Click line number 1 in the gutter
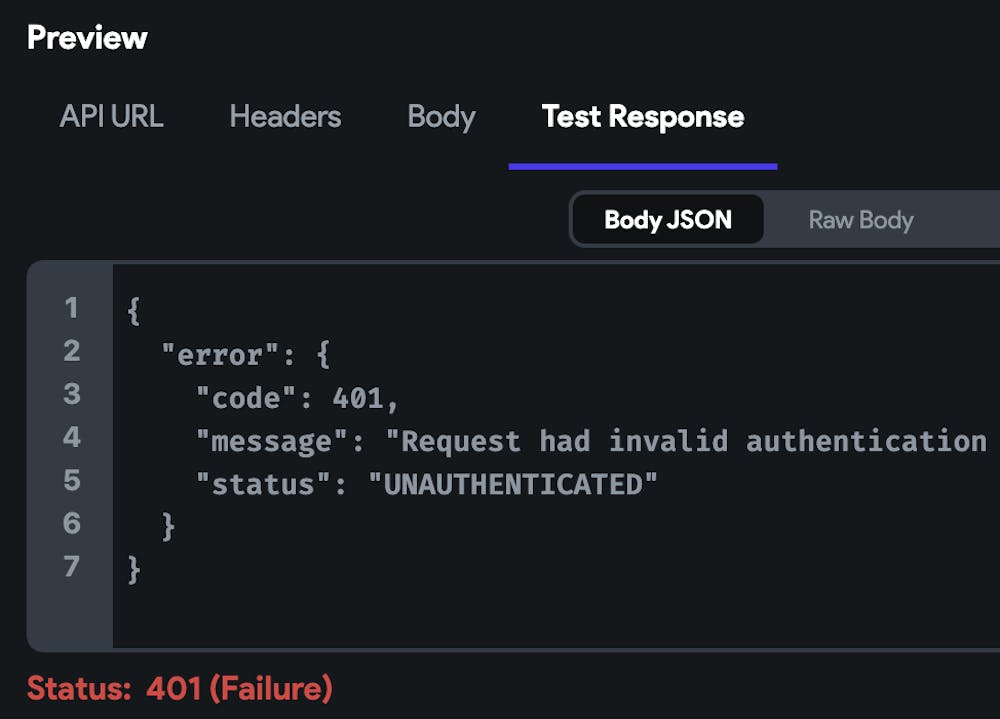 point(71,308)
